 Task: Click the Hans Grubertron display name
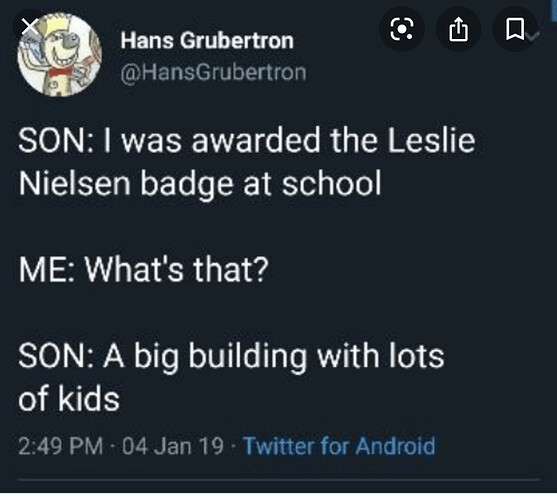tap(207, 40)
